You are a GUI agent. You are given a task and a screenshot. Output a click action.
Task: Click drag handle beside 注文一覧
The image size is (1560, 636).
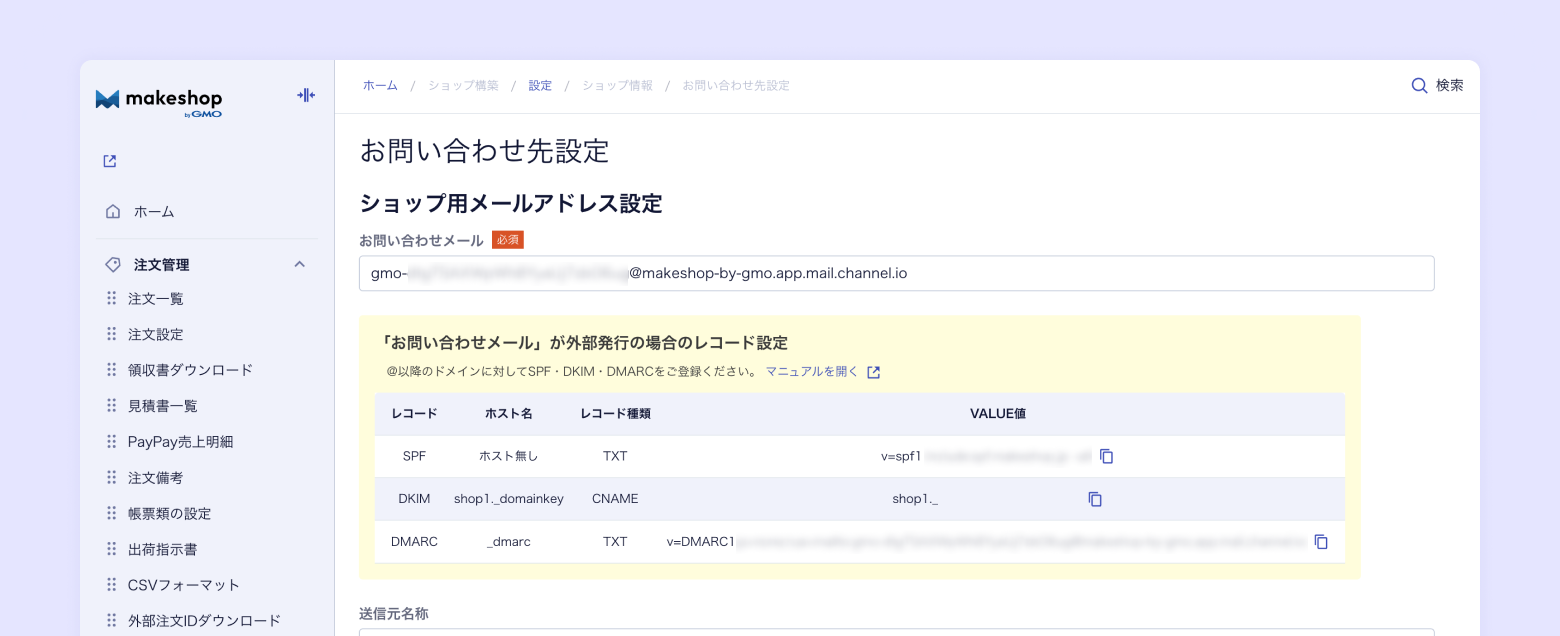click(x=111, y=298)
